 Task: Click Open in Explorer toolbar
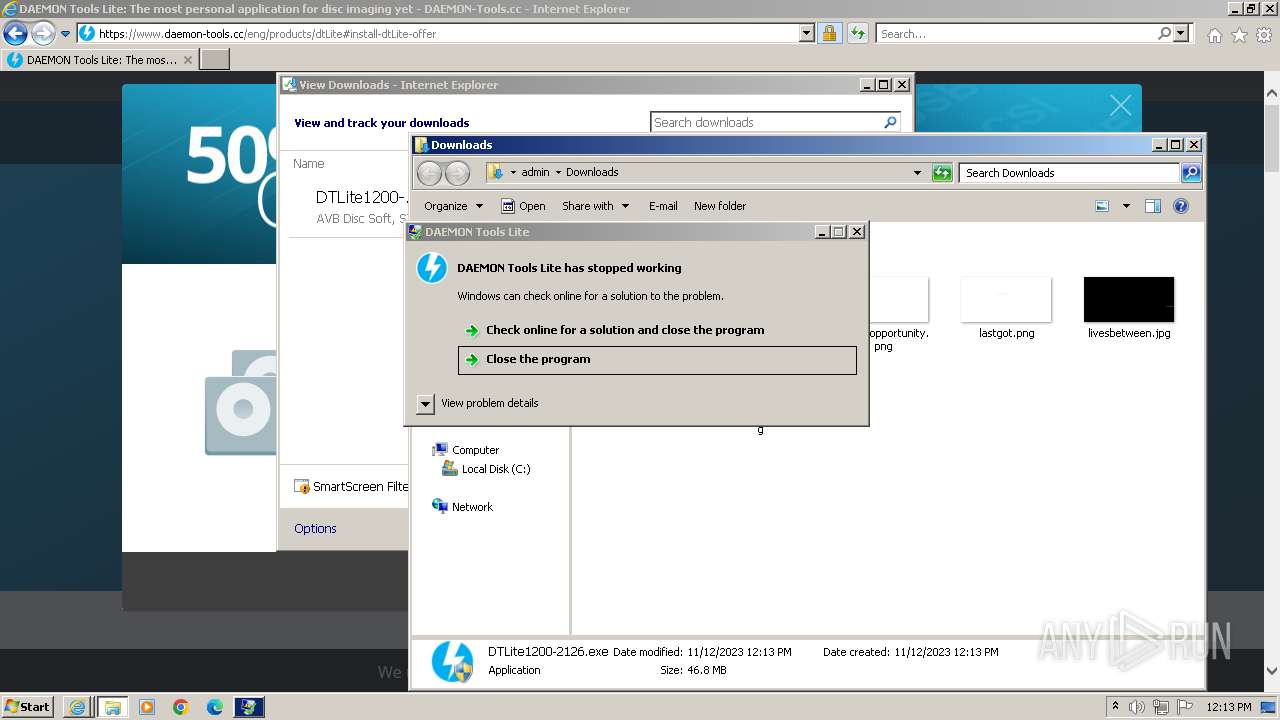pos(523,206)
